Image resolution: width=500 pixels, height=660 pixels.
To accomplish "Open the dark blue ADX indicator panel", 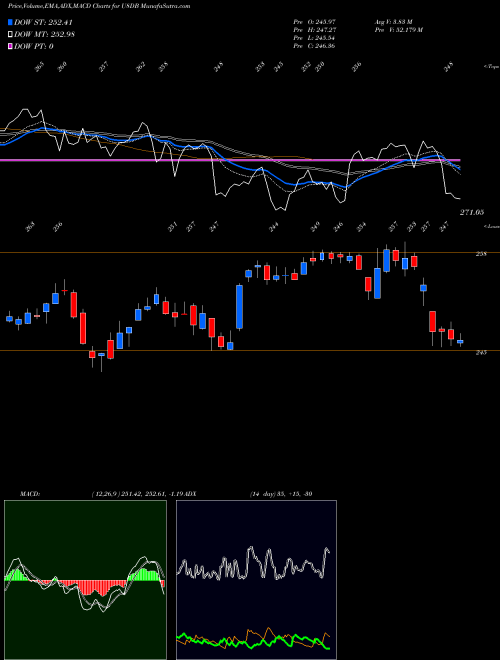I will (x=256, y=580).
